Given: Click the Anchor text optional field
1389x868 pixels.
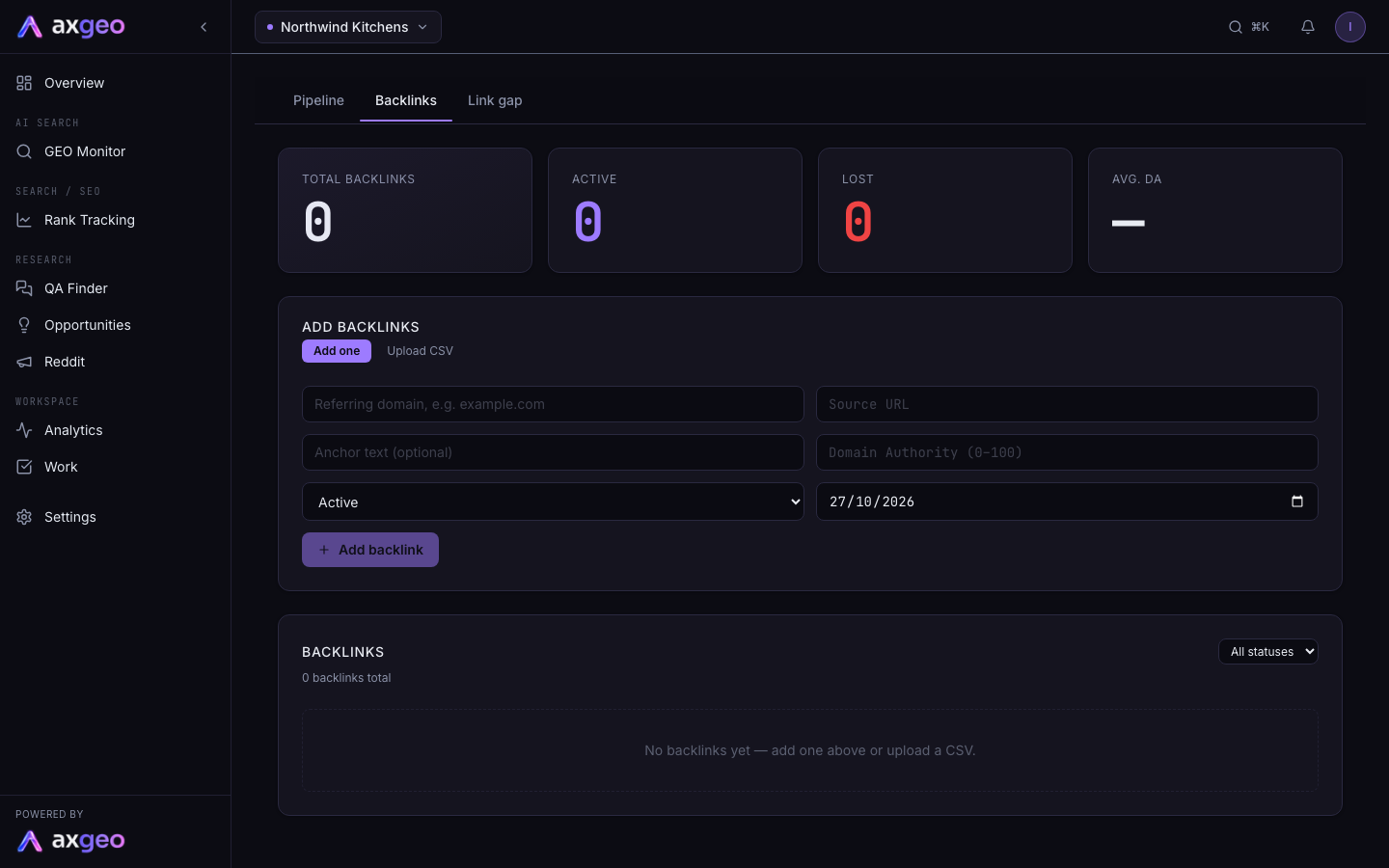Looking at the screenshot, I should [553, 452].
